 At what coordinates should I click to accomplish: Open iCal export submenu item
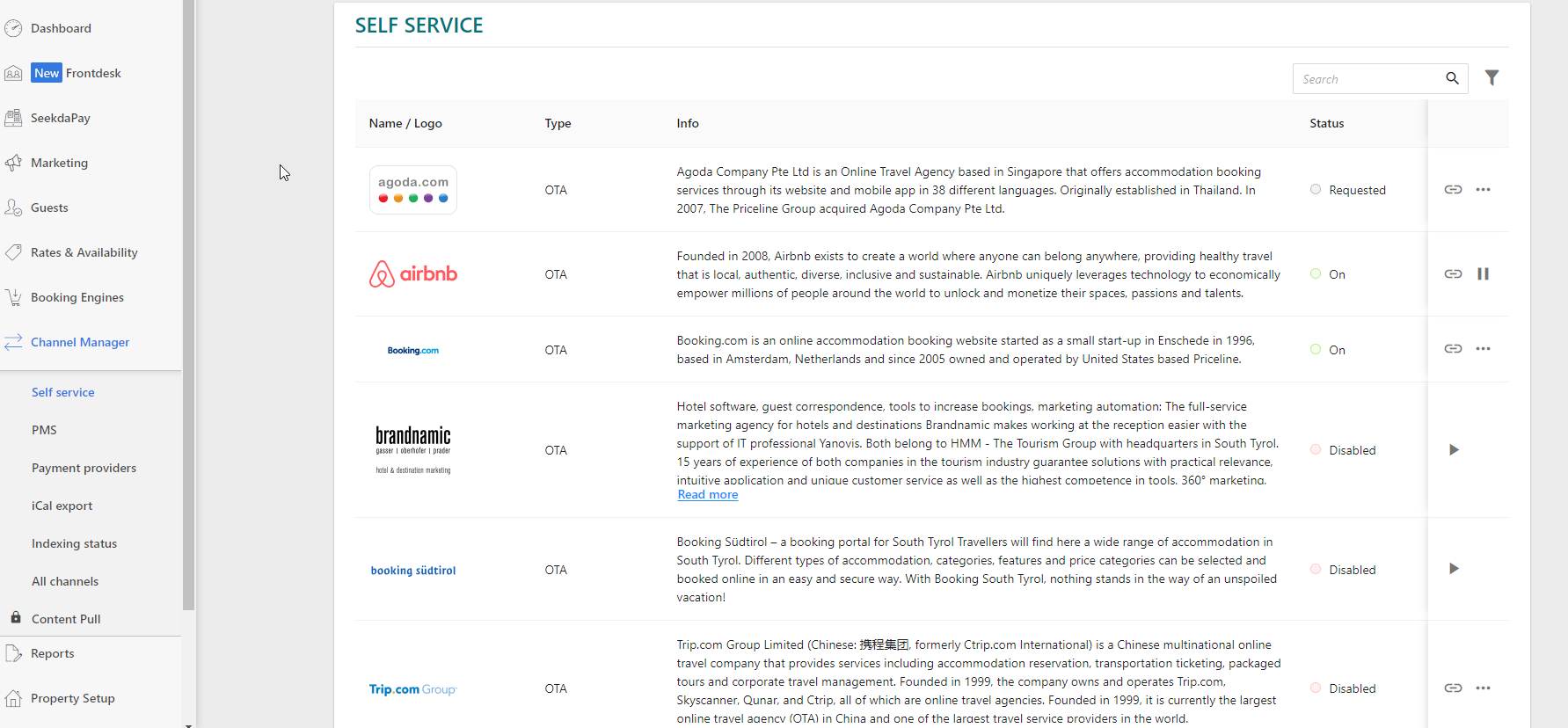pyautogui.click(x=62, y=506)
